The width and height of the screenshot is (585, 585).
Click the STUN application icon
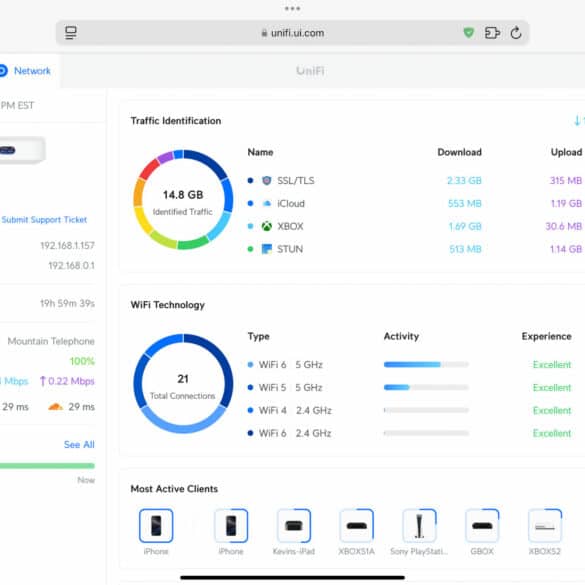pyautogui.click(x=266, y=249)
